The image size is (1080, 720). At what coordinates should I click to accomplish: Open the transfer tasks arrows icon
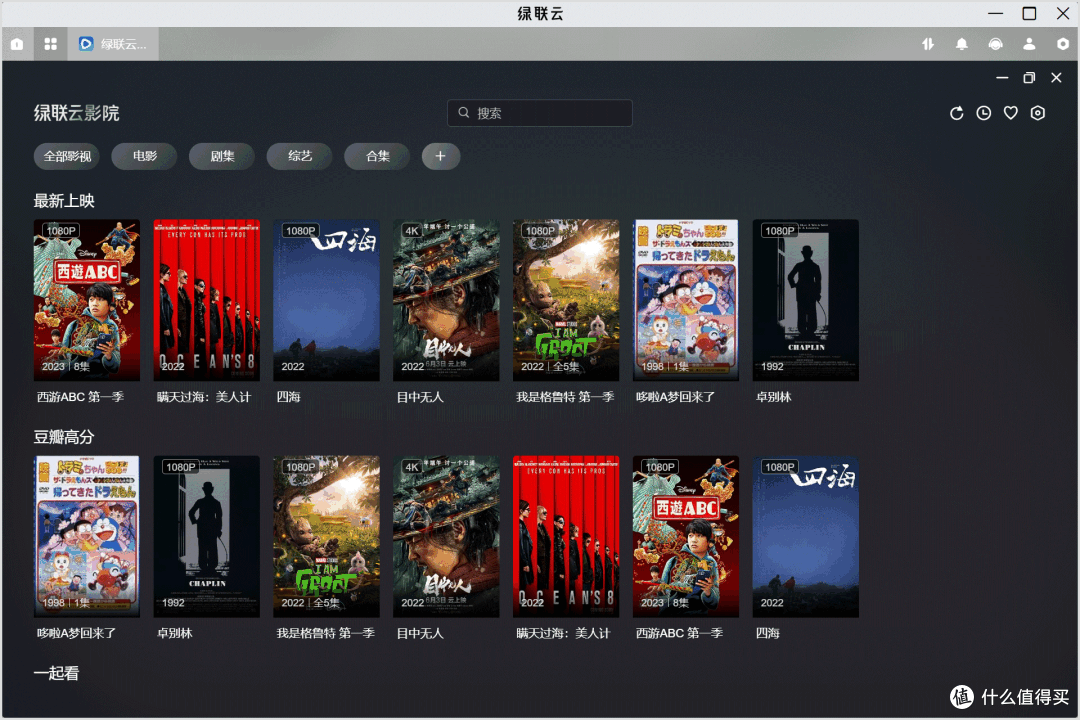[928, 44]
